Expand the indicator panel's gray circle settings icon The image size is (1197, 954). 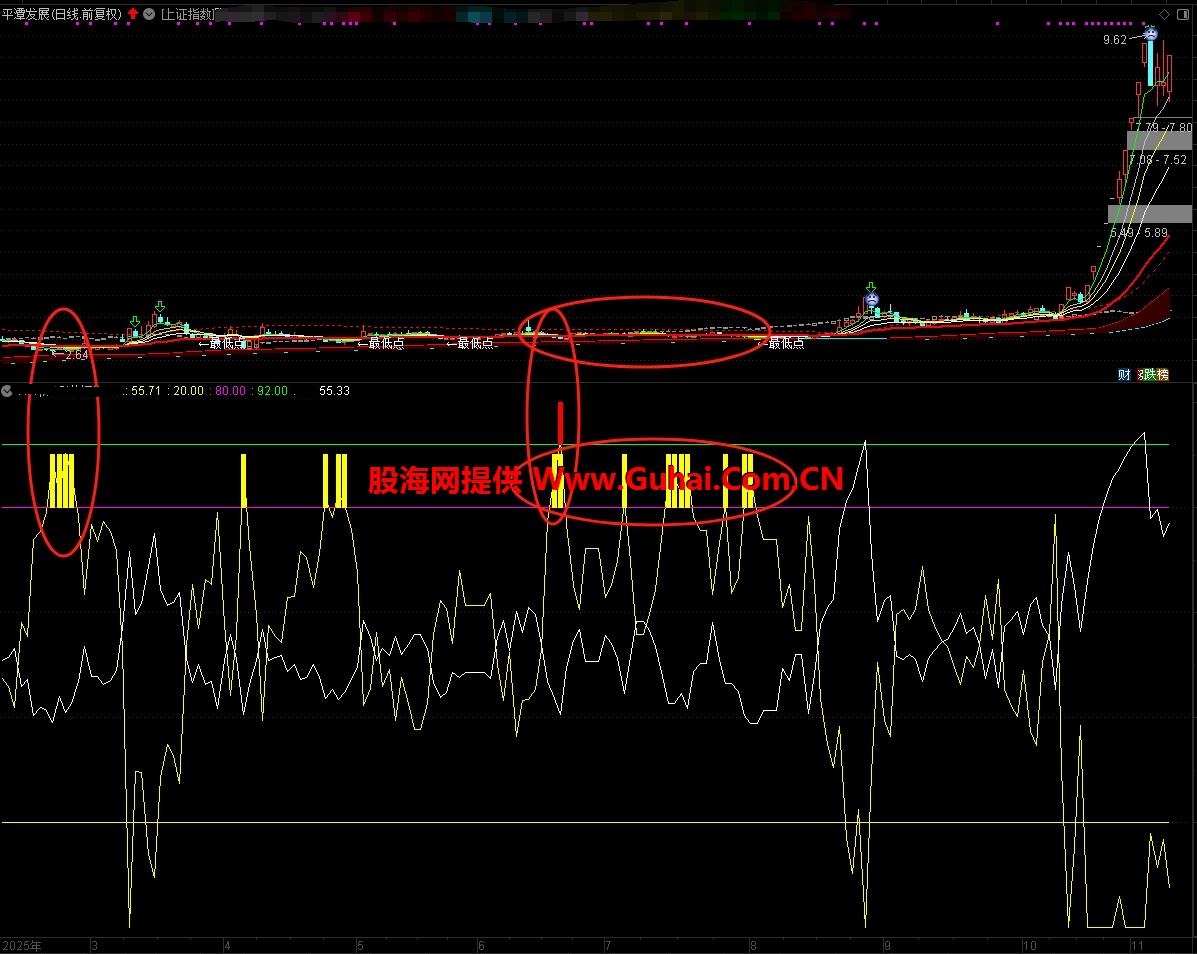click(7, 391)
